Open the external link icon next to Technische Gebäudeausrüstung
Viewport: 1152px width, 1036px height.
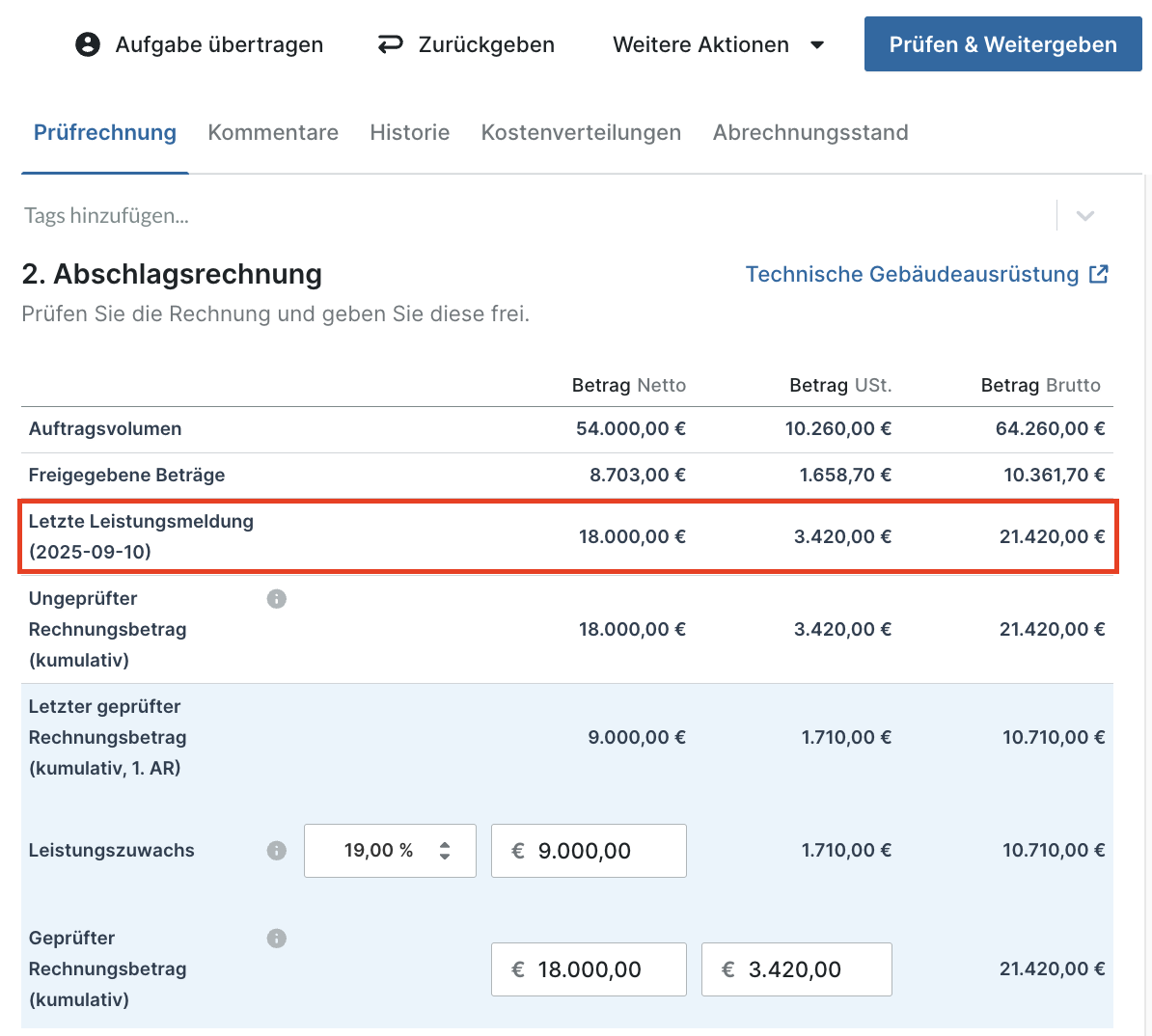(x=1098, y=274)
